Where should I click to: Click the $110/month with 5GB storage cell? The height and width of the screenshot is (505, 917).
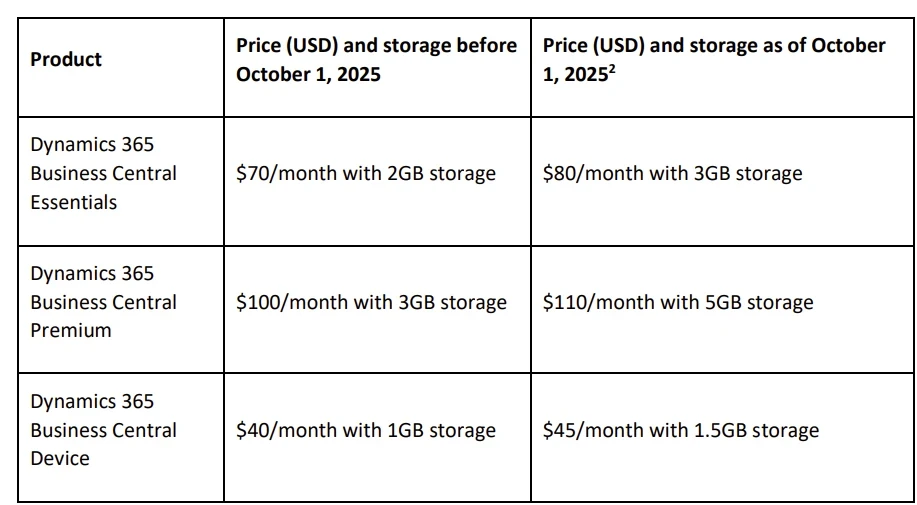[x=678, y=302]
